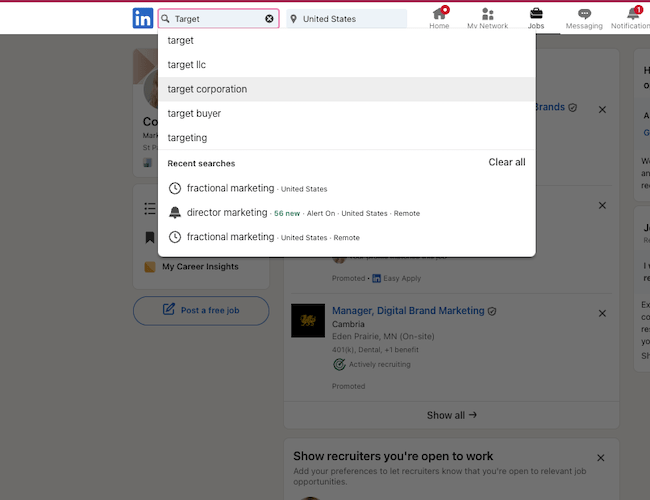Clear the Target search text
Image resolution: width=650 pixels, height=500 pixels.
pos(269,19)
